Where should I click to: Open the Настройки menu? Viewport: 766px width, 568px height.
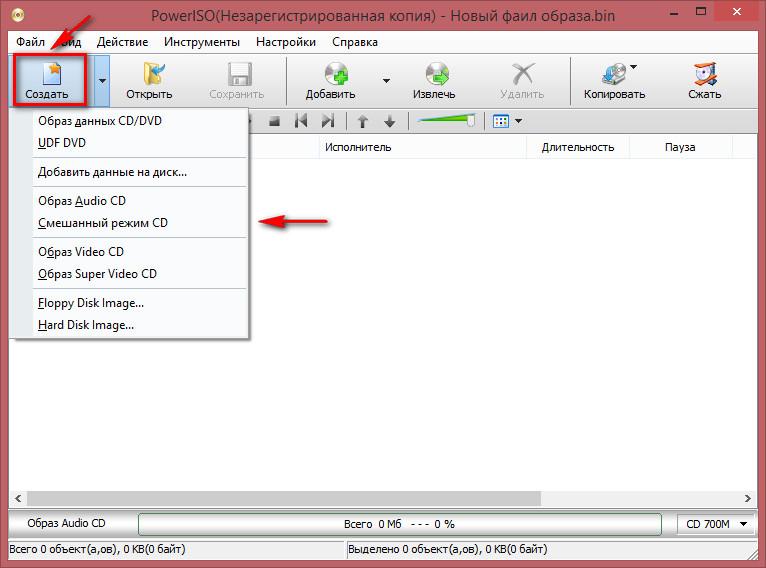[286, 42]
